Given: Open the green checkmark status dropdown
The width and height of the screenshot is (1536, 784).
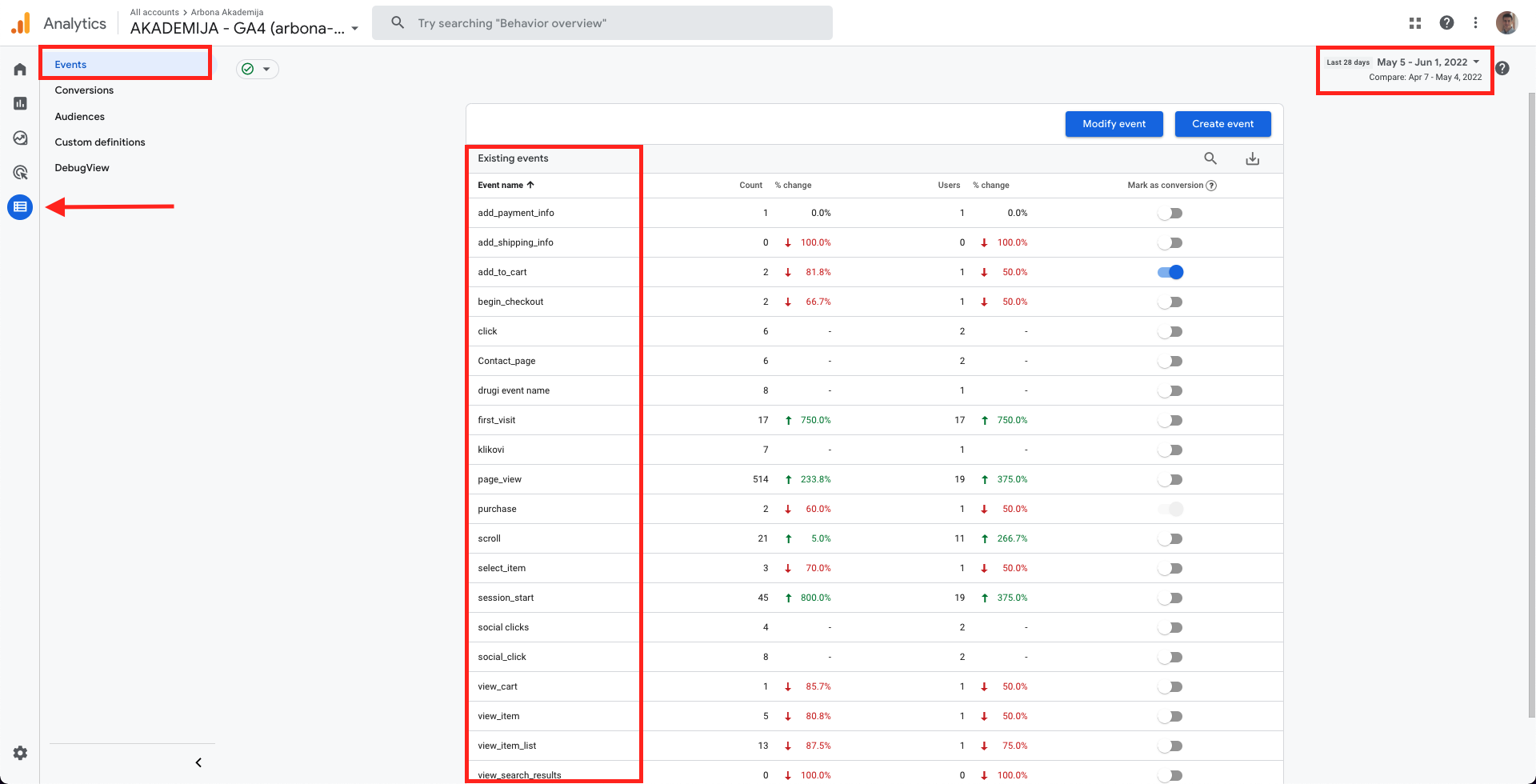Looking at the screenshot, I should (x=257, y=69).
